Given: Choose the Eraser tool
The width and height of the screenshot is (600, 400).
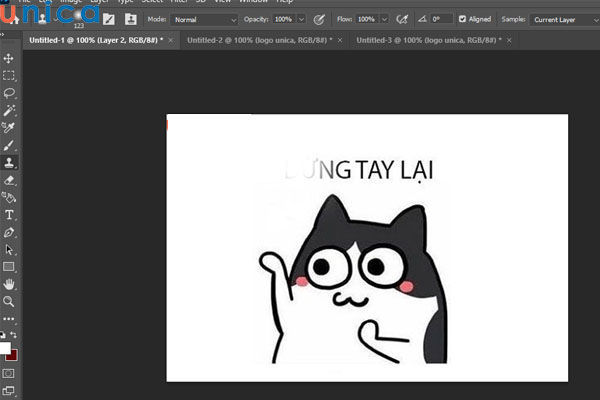Looking at the screenshot, I should point(9,180).
